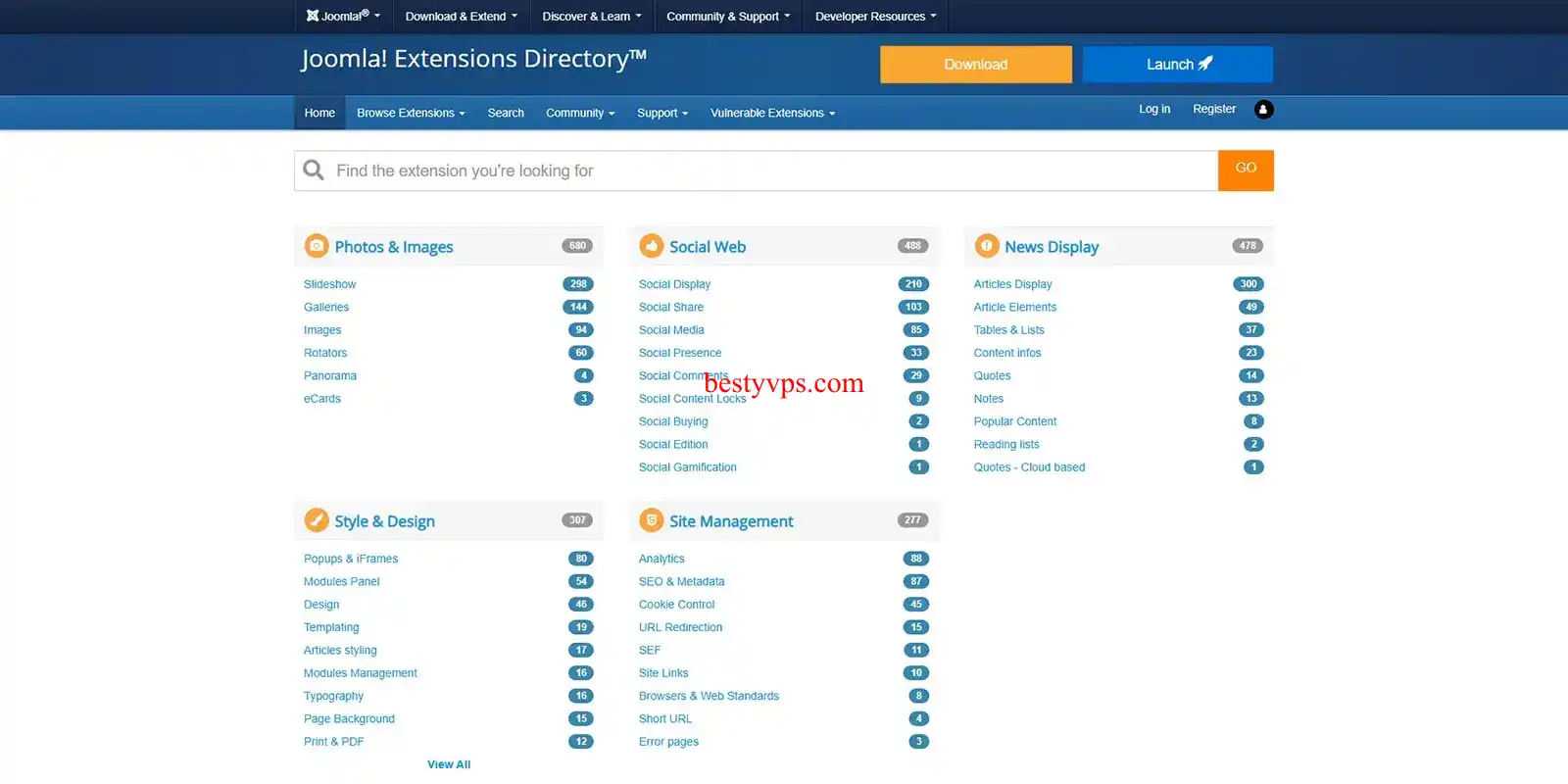
Task: Click the user profile icon beside Register
Action: [1263, 110]
